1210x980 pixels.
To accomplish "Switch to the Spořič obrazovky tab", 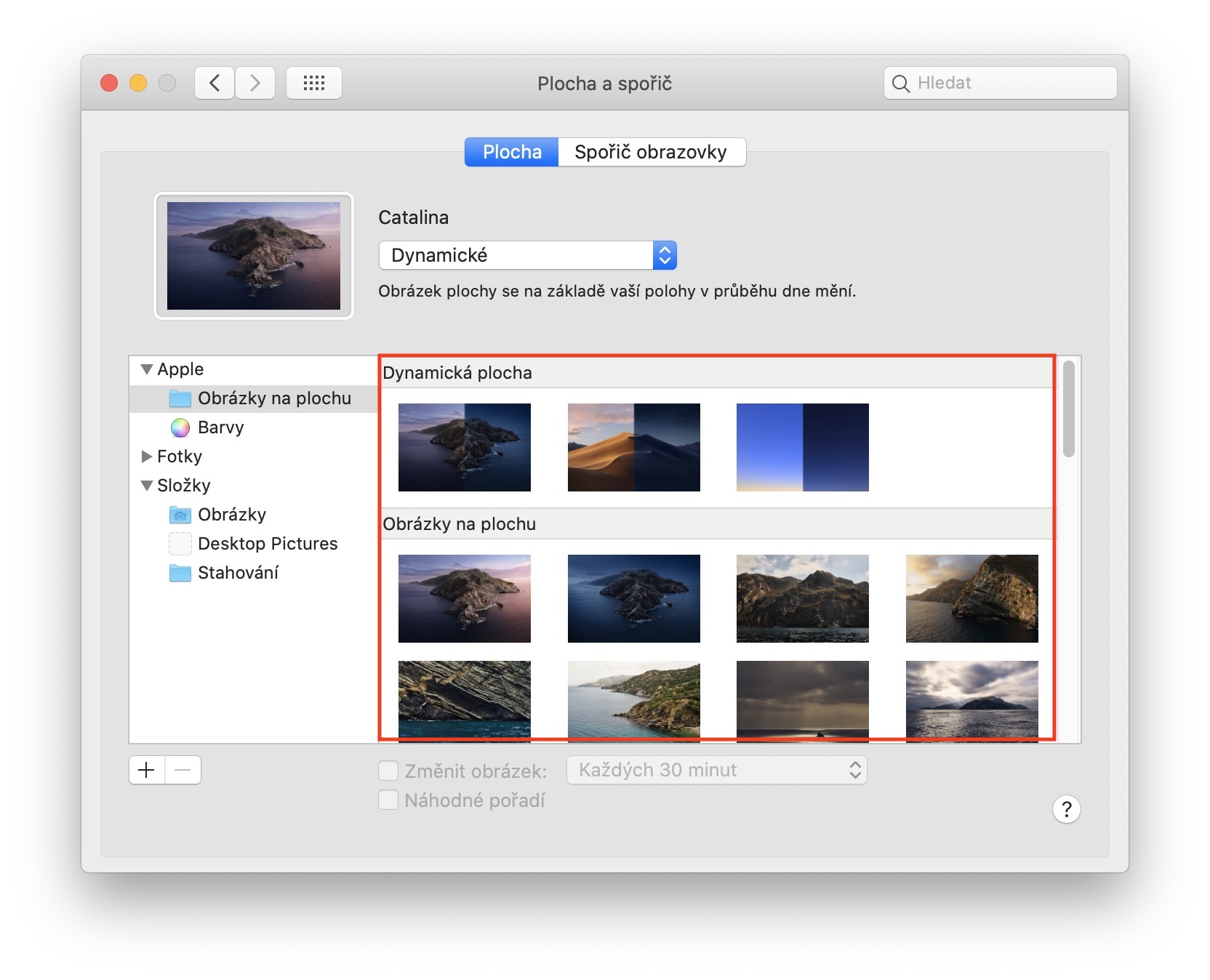I will point(651,152).
